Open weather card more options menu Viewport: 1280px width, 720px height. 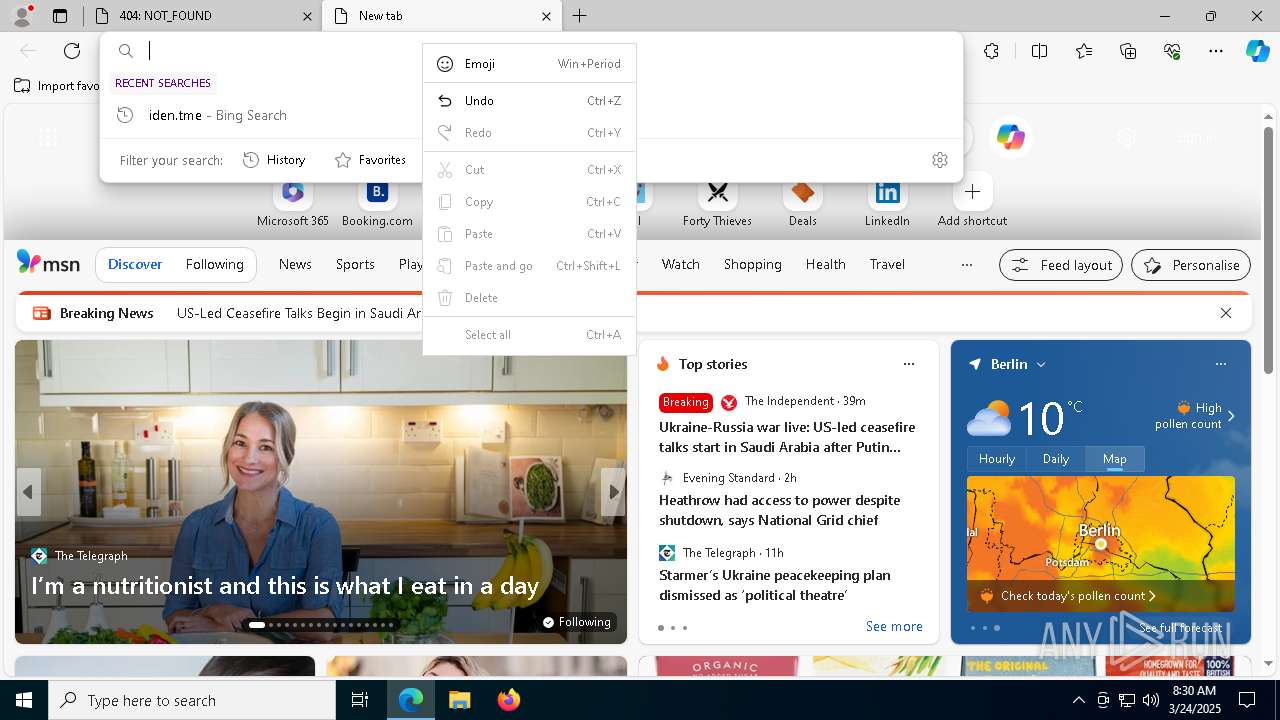pos(1221,364)
